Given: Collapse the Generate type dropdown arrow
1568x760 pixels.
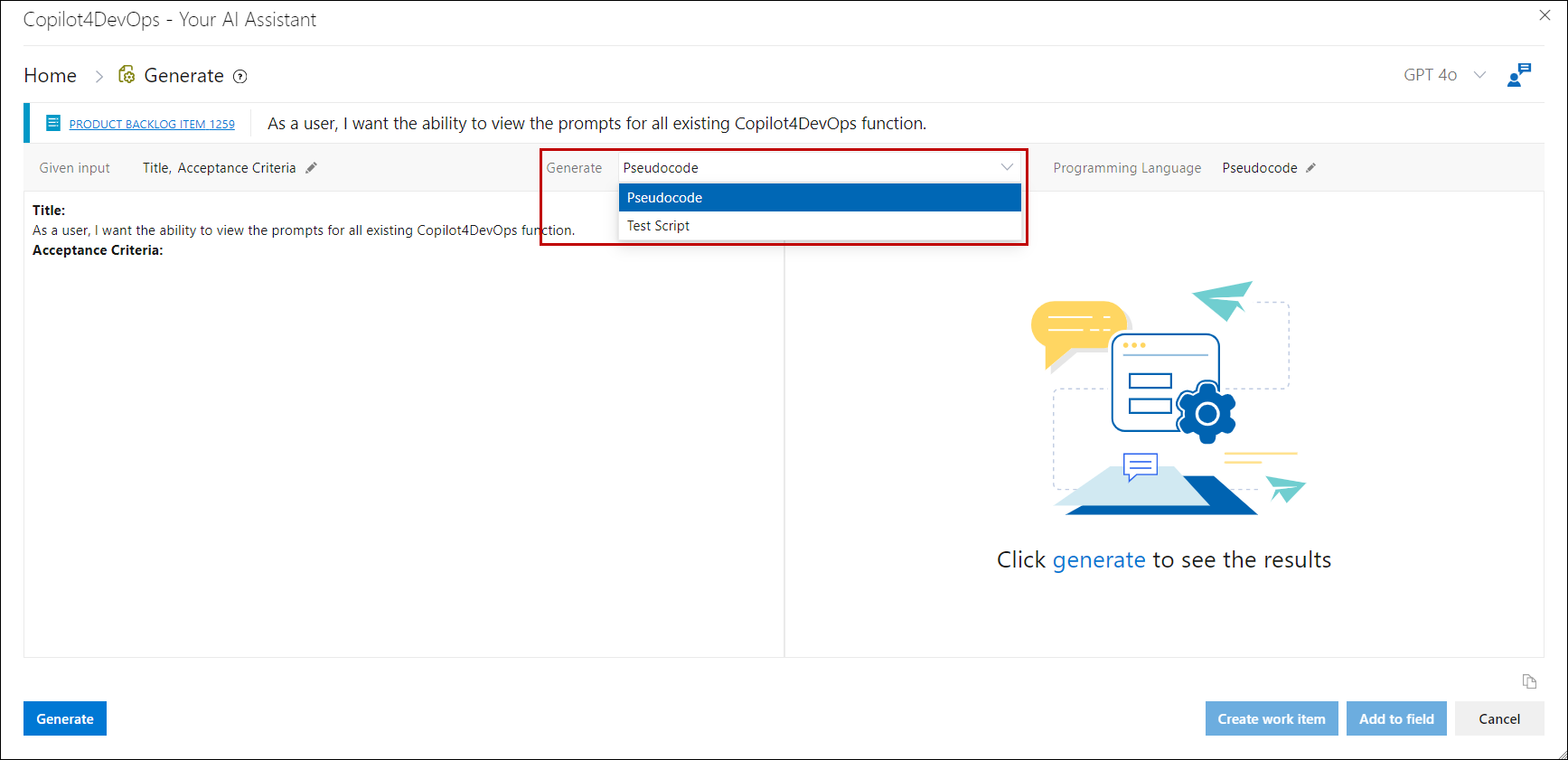Looking at the screenshot, I should point(1007,167).
